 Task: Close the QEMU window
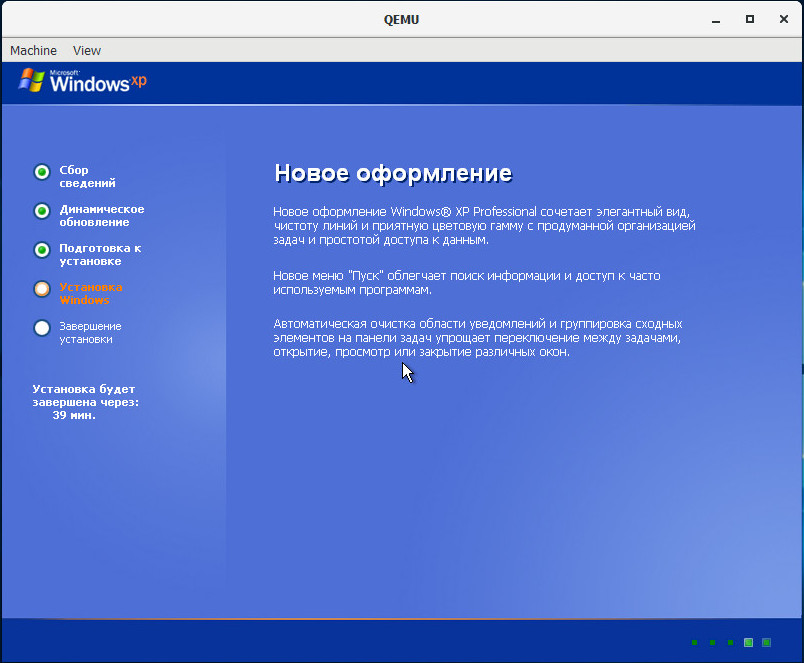pos(783,19)
